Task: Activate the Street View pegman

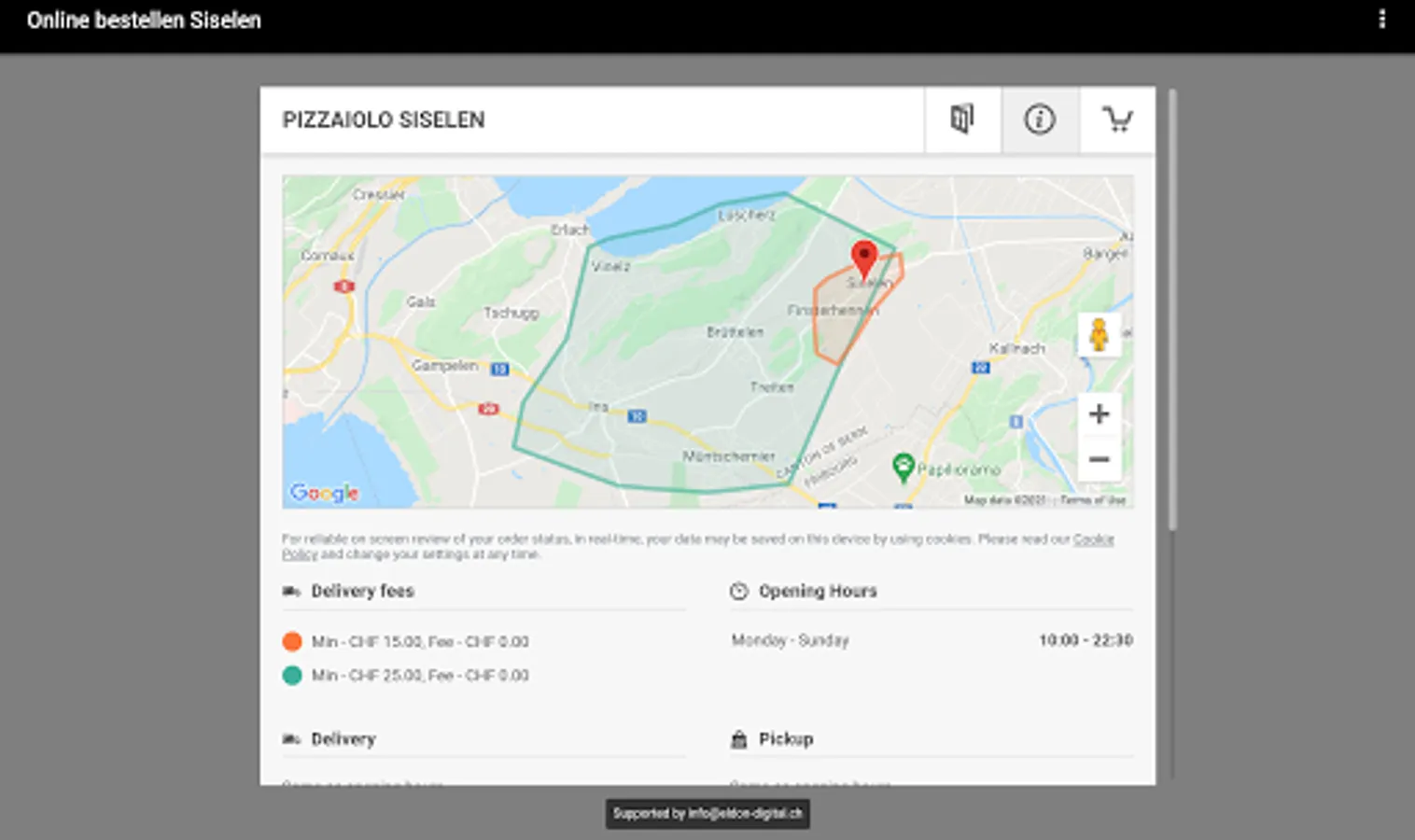Action: click(1100, 334)
